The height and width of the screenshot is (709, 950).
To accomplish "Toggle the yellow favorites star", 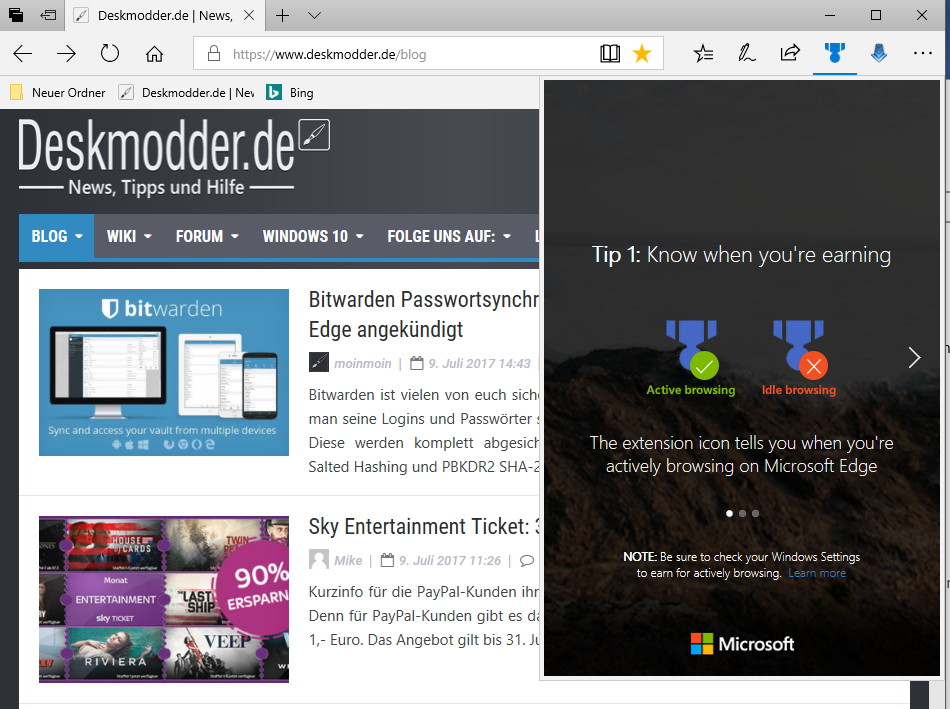I will [642, 54].
